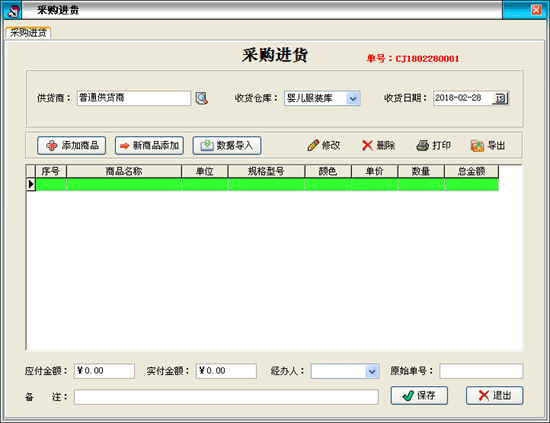550x423 pixels.
Task: Click 数据导入 import button
Action: click(227, 146)
